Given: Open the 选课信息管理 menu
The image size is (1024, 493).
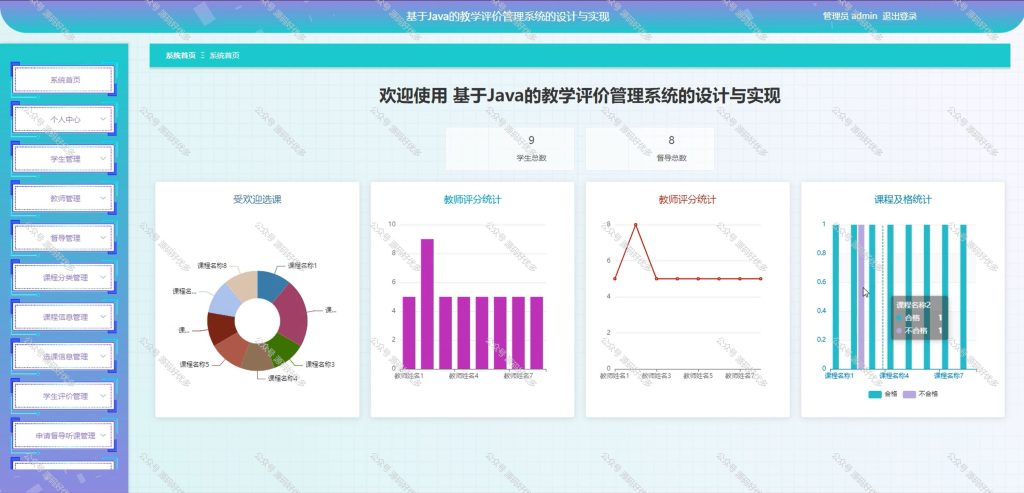Looking at the screenshot, I should click(x=64, y=357).
